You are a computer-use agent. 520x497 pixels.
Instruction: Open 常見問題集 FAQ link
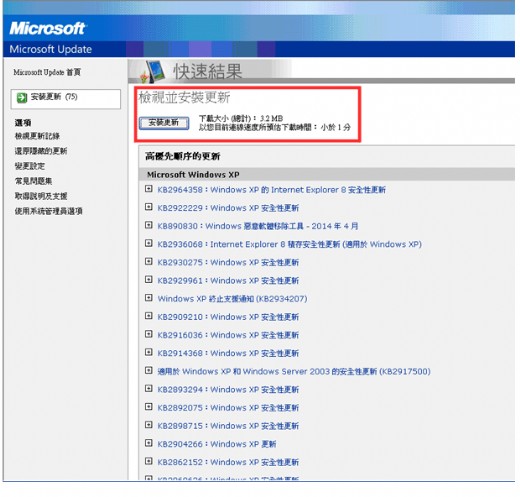click(x=33, y=181)
